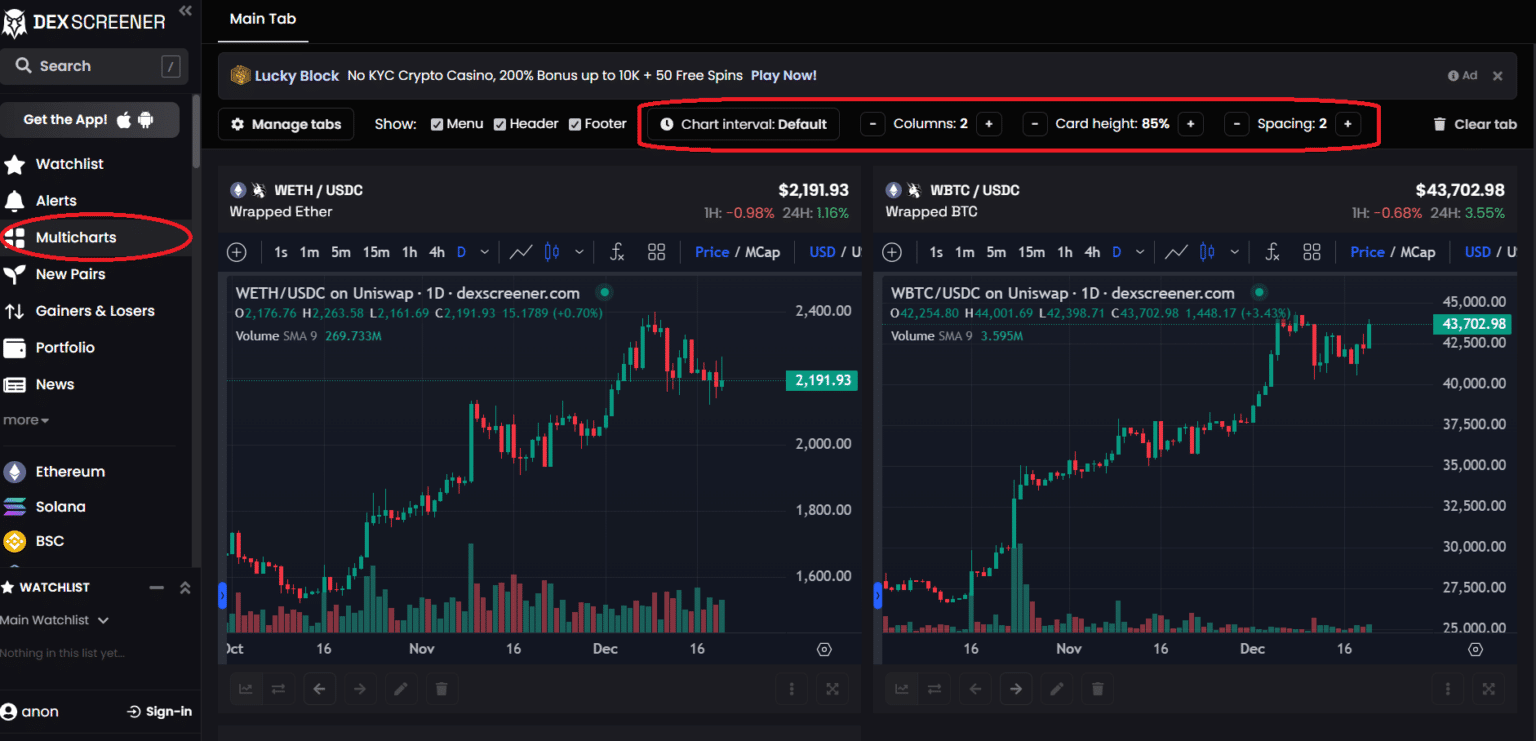This screenshot has width=1536, height=741.
Task: Click the pencil edit icon below WETH chart
Action: pyautogui.click(x=401, y=688)
